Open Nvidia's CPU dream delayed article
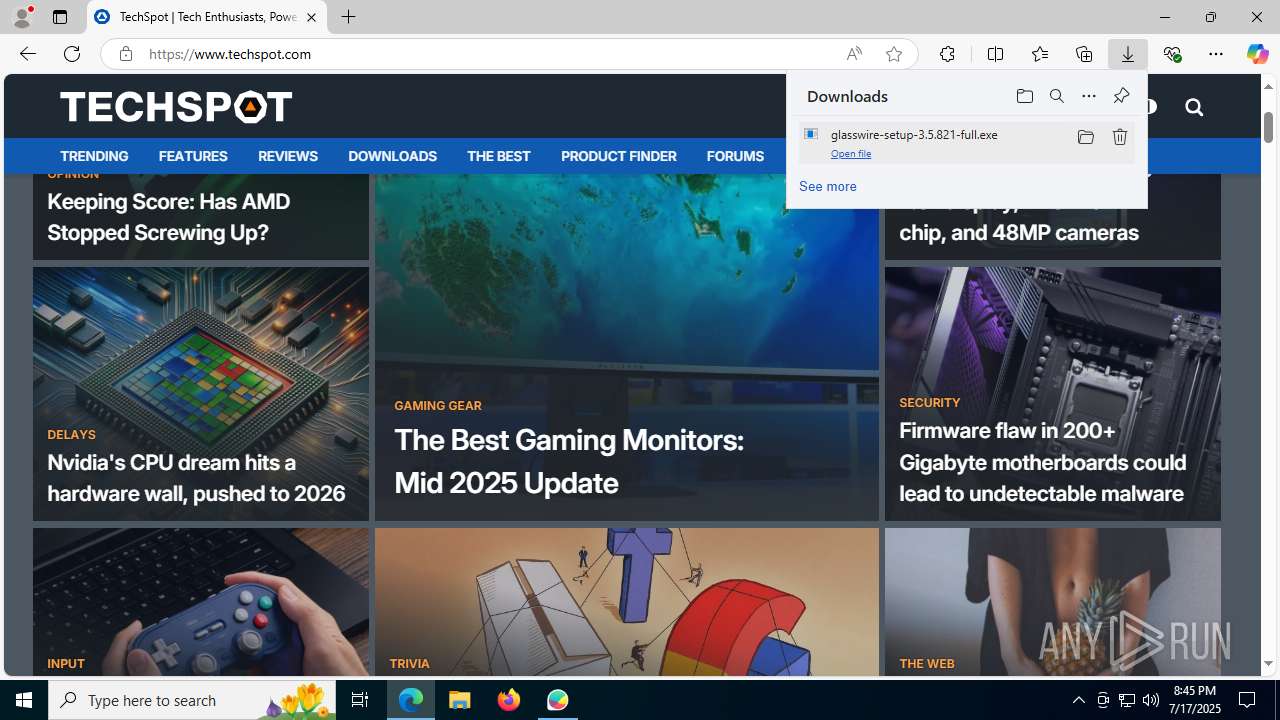Viewport: 1280px width, 720px height. click(x=196, y=478)
